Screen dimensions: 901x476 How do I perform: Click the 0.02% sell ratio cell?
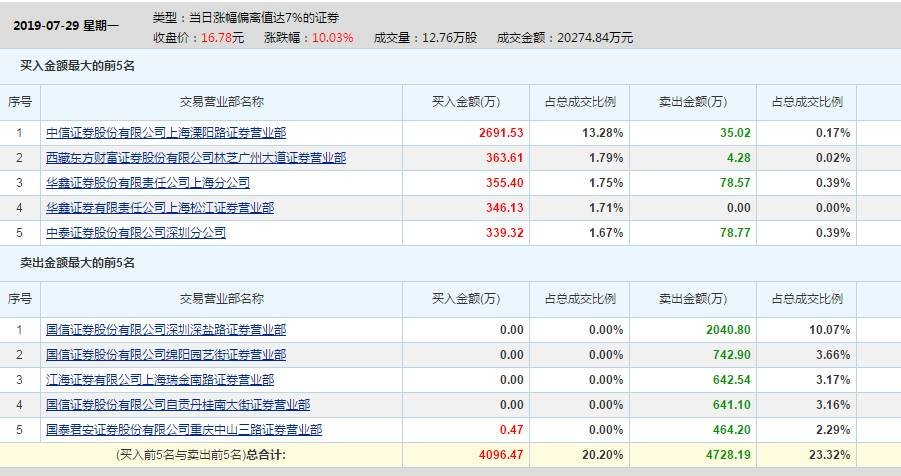pyautogui.click(x=833, y=158)
